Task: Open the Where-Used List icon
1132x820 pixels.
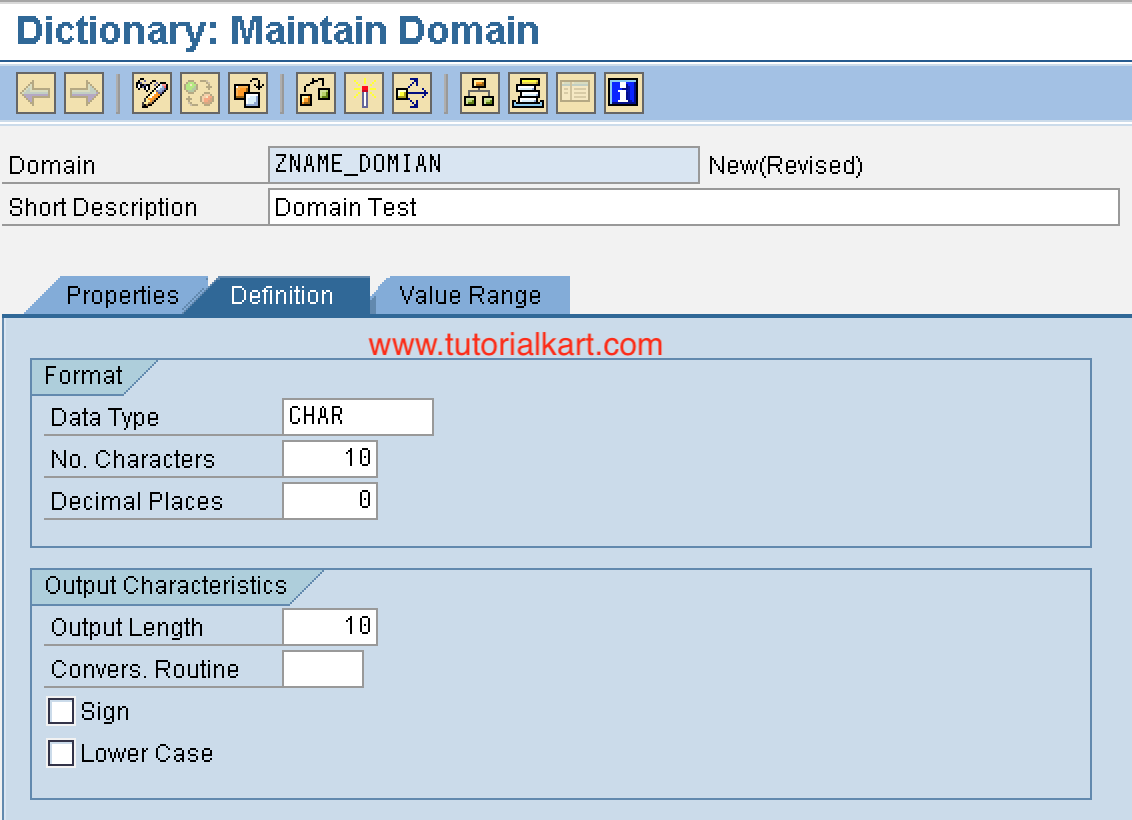Action: [x=412, y=94]
